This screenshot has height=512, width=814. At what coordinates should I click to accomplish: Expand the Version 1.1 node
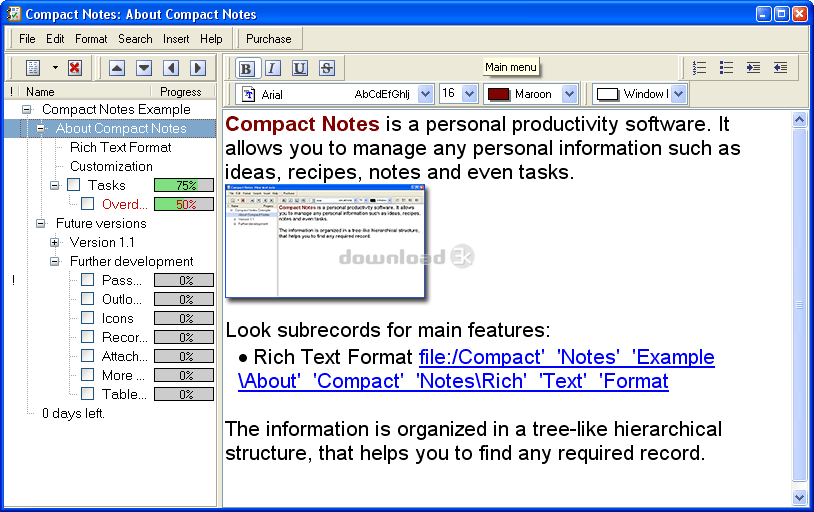click(x=55, y=242)
